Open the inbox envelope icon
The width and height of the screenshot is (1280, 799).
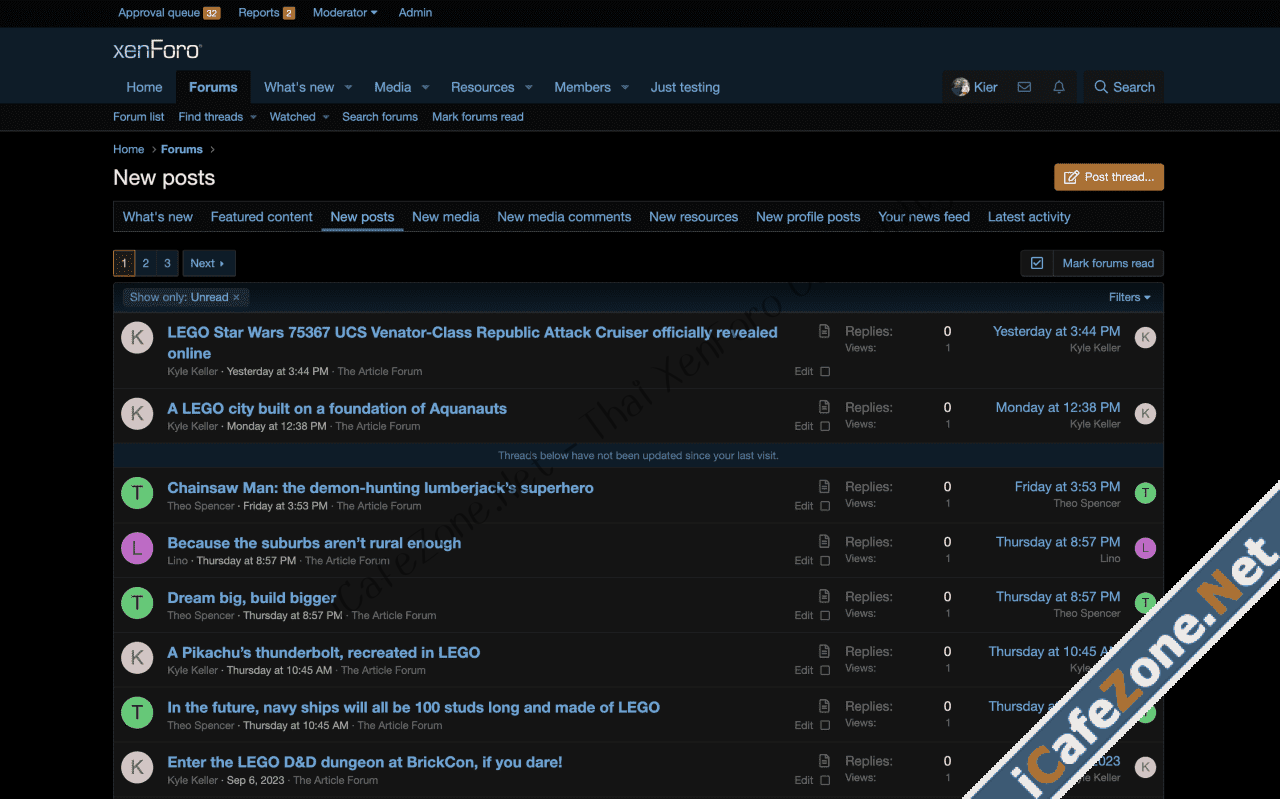pos(1024,87)
